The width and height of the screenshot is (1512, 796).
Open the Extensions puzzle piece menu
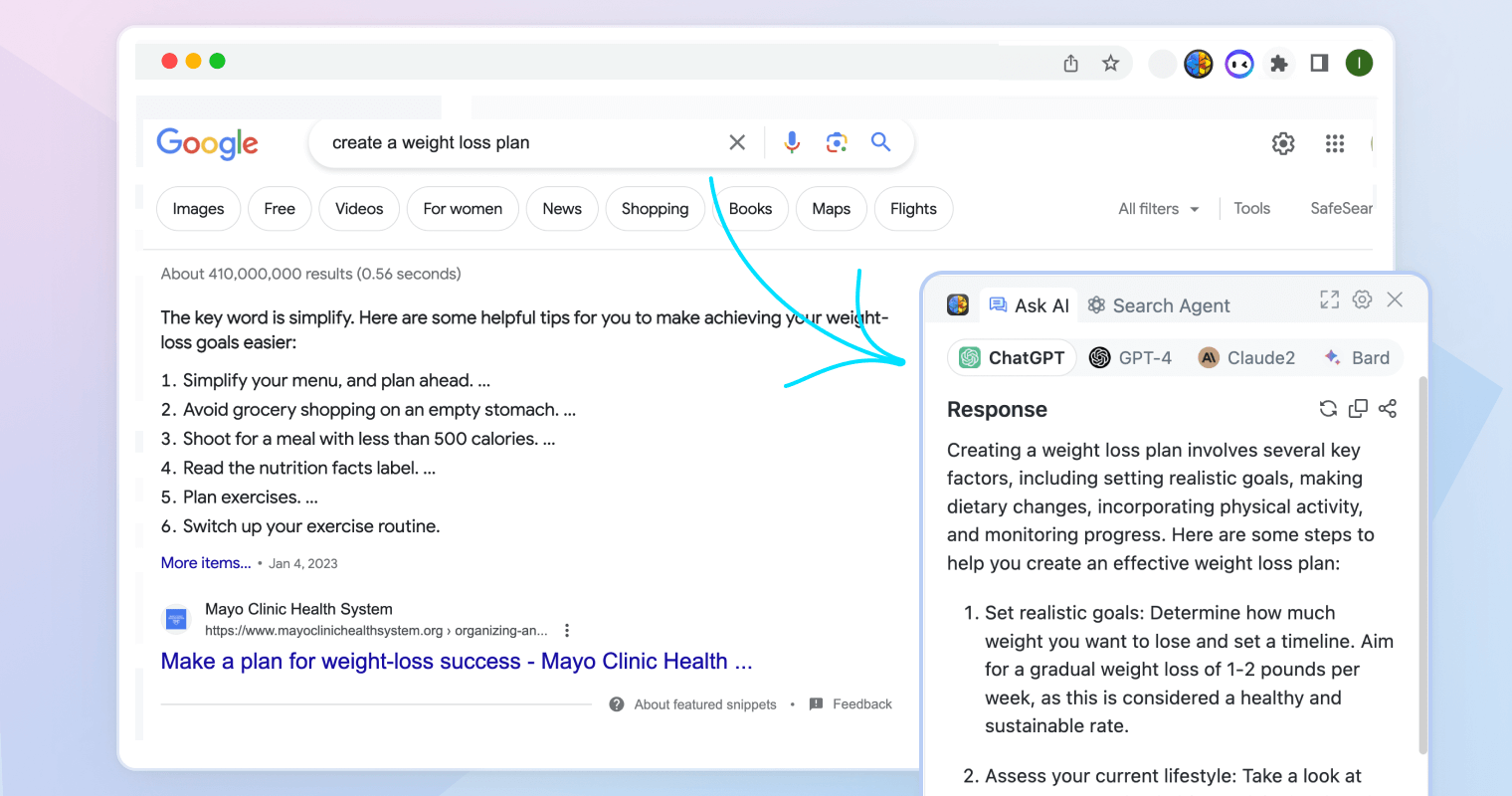pyautogui.click(x=1279, y=64)
